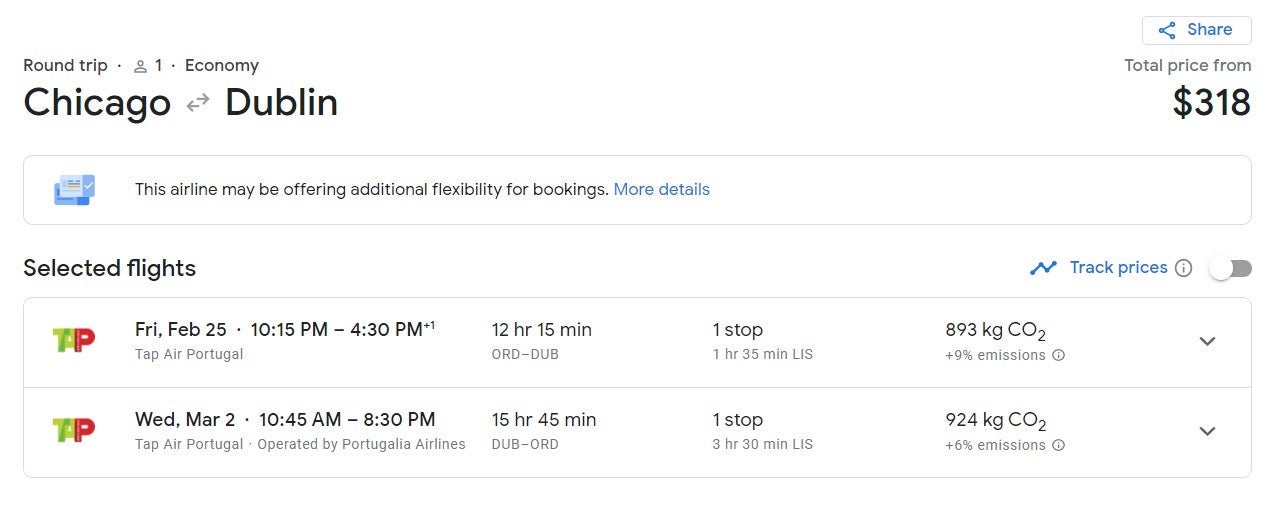This screenshot has width=1270, height=505.
Task: Select the DUB–ORD flight row
Action: coord(637,432)
